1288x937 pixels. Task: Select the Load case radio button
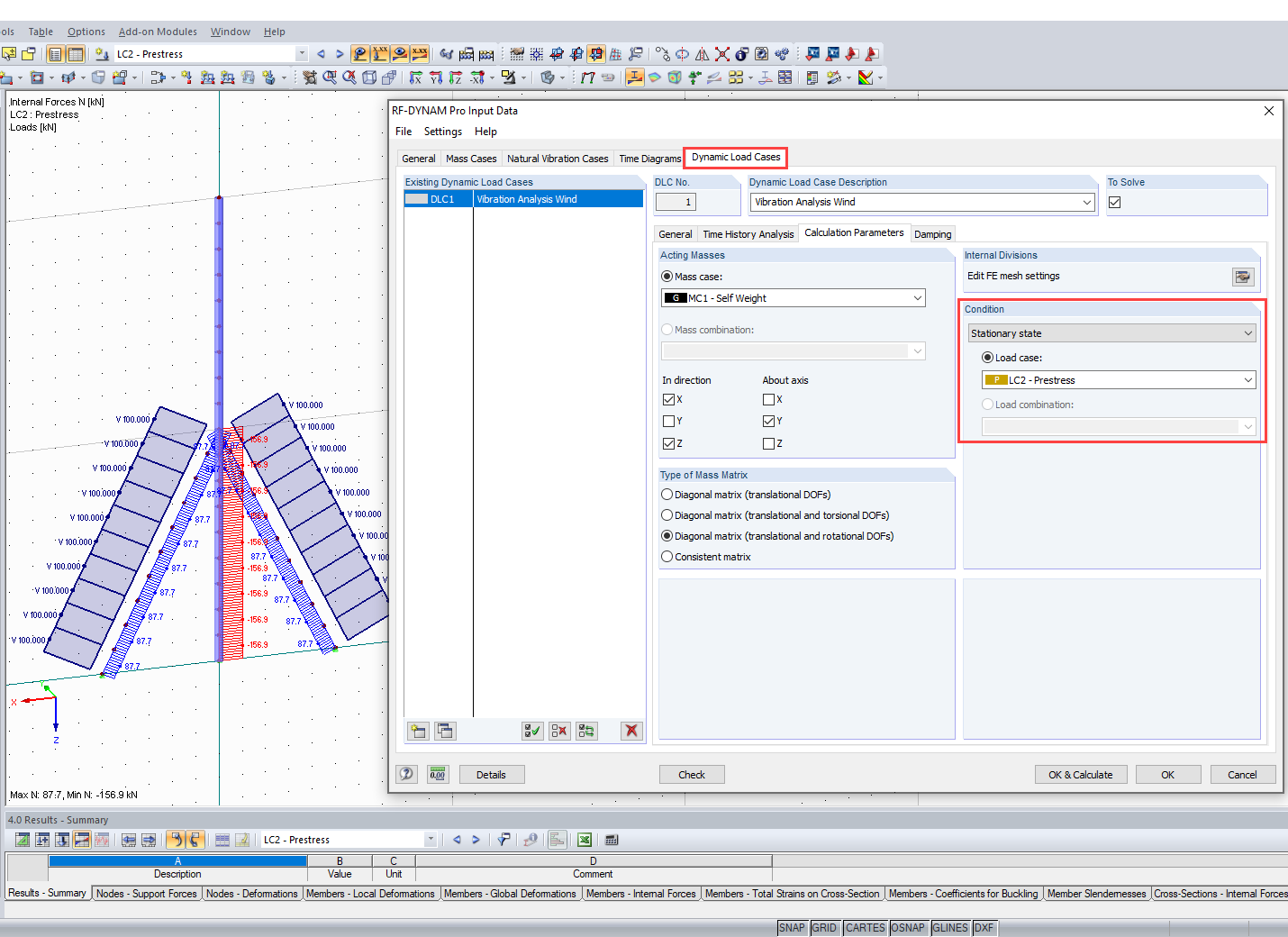click(987, 358)
